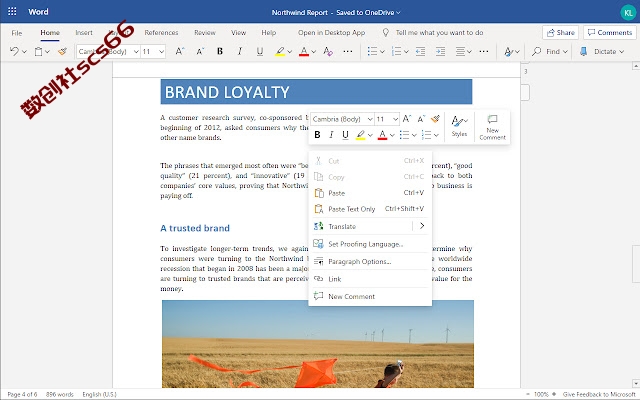
Task: Click English (U.S.) language in status bar
Action: 99,394
